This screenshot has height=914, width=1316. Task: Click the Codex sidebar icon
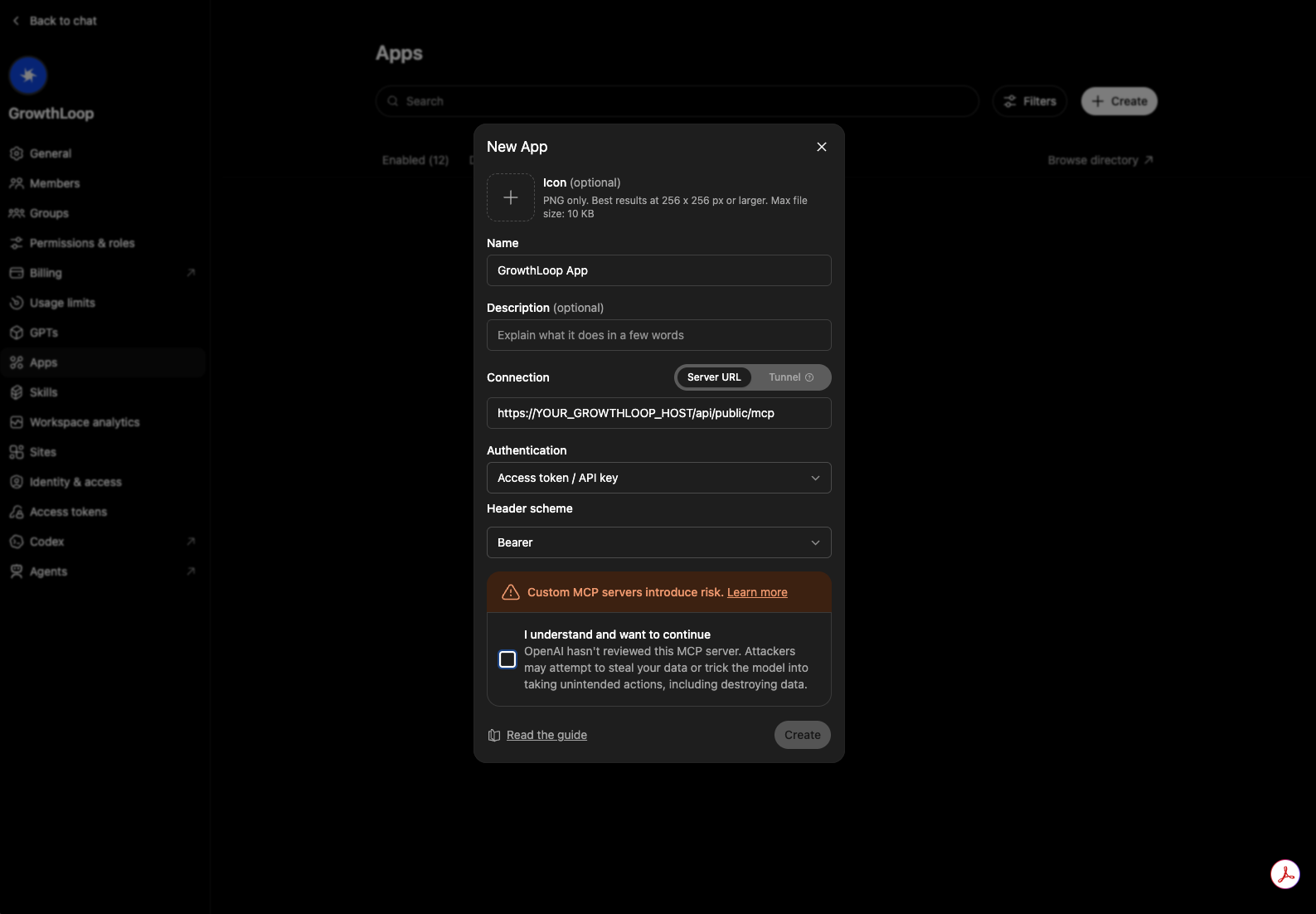17,542
